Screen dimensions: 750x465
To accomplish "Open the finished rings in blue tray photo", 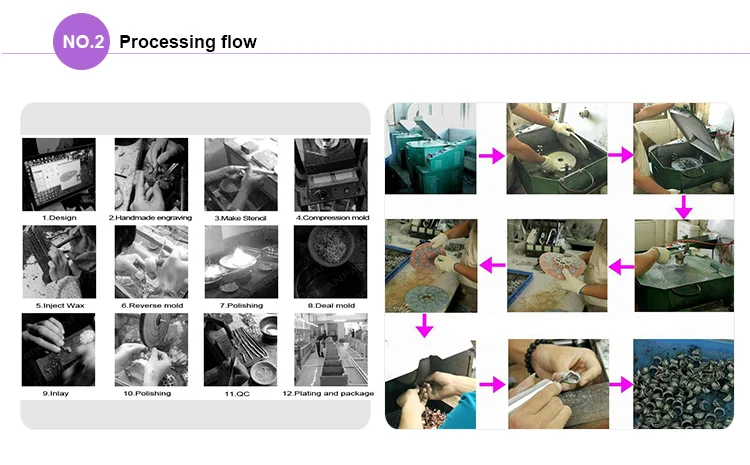I will (x=684, y=384).
